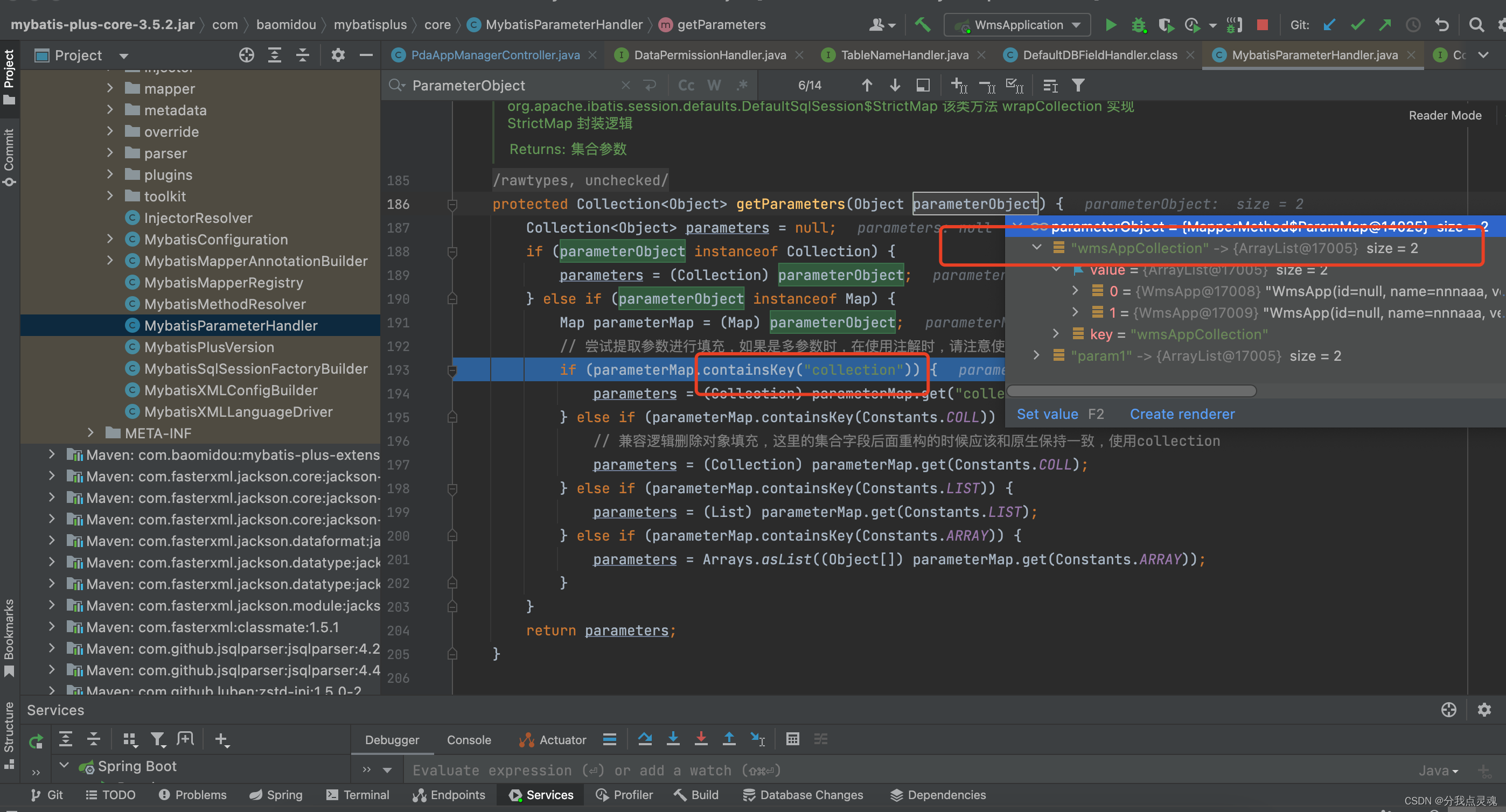This screenshot has height=812, width=1506.
Task: Open Search Everywhere magnifier
Action: pyautogui.click(x=1477, y=25)
